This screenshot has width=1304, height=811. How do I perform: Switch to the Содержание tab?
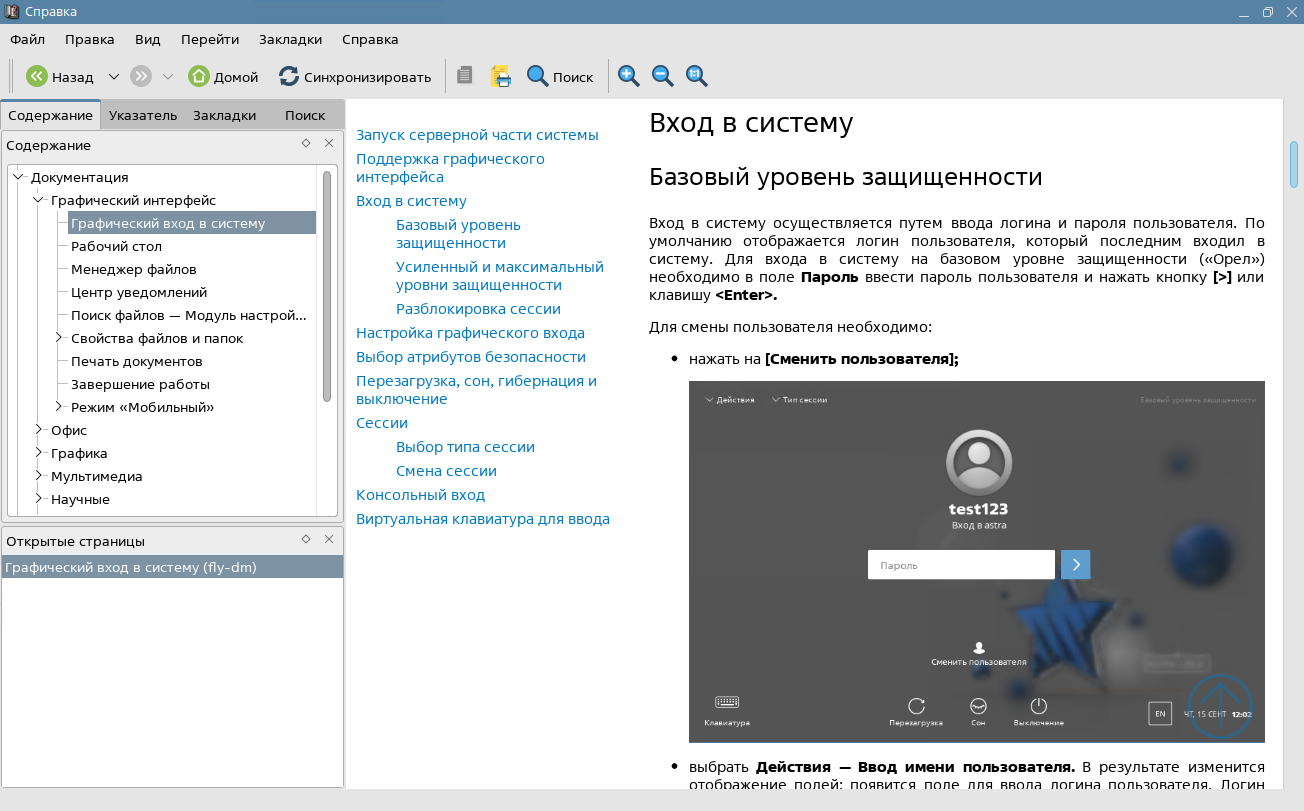51,115
